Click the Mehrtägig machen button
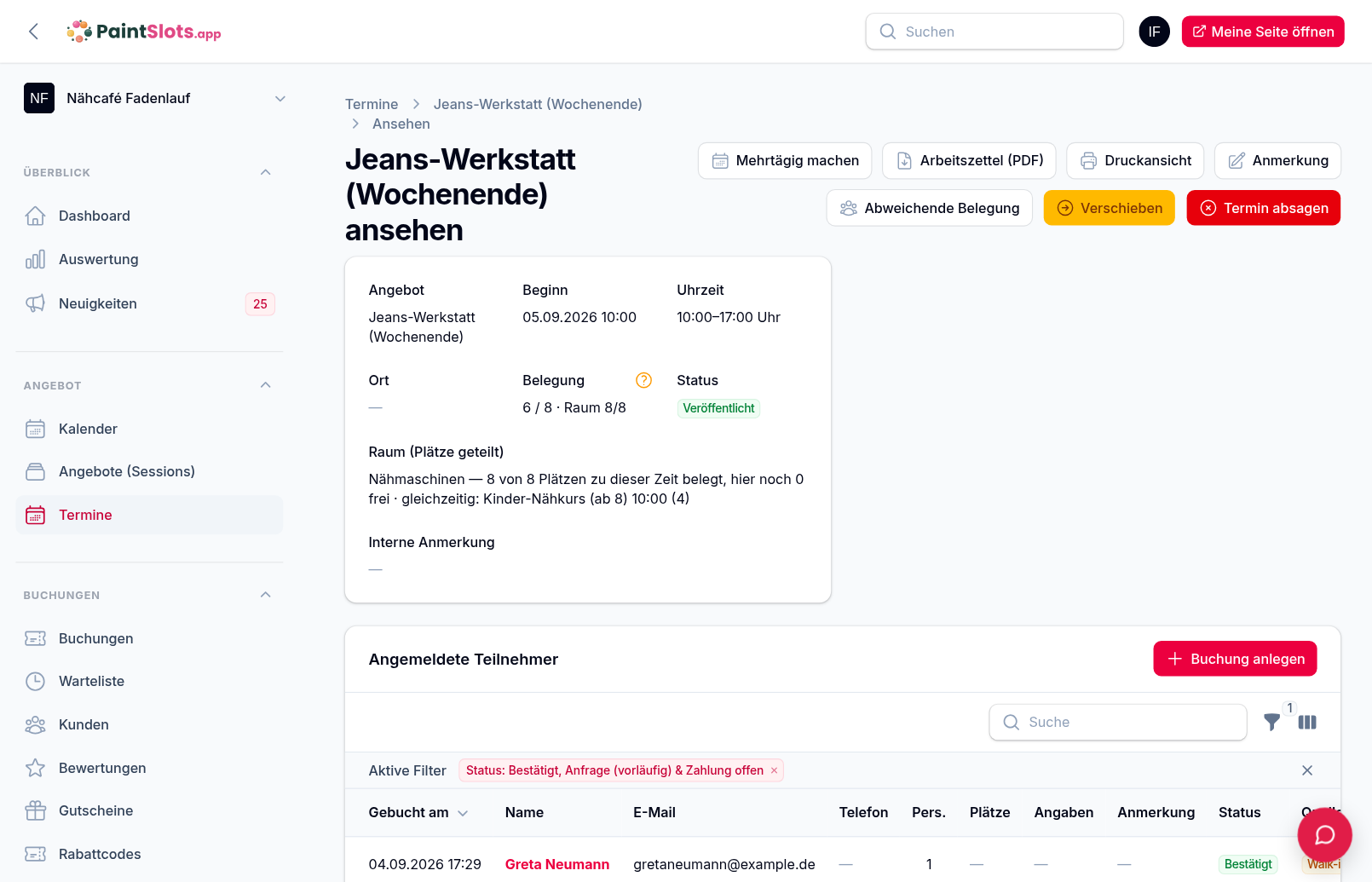The height and width of the screenshot is (882, 1372). 785,160
